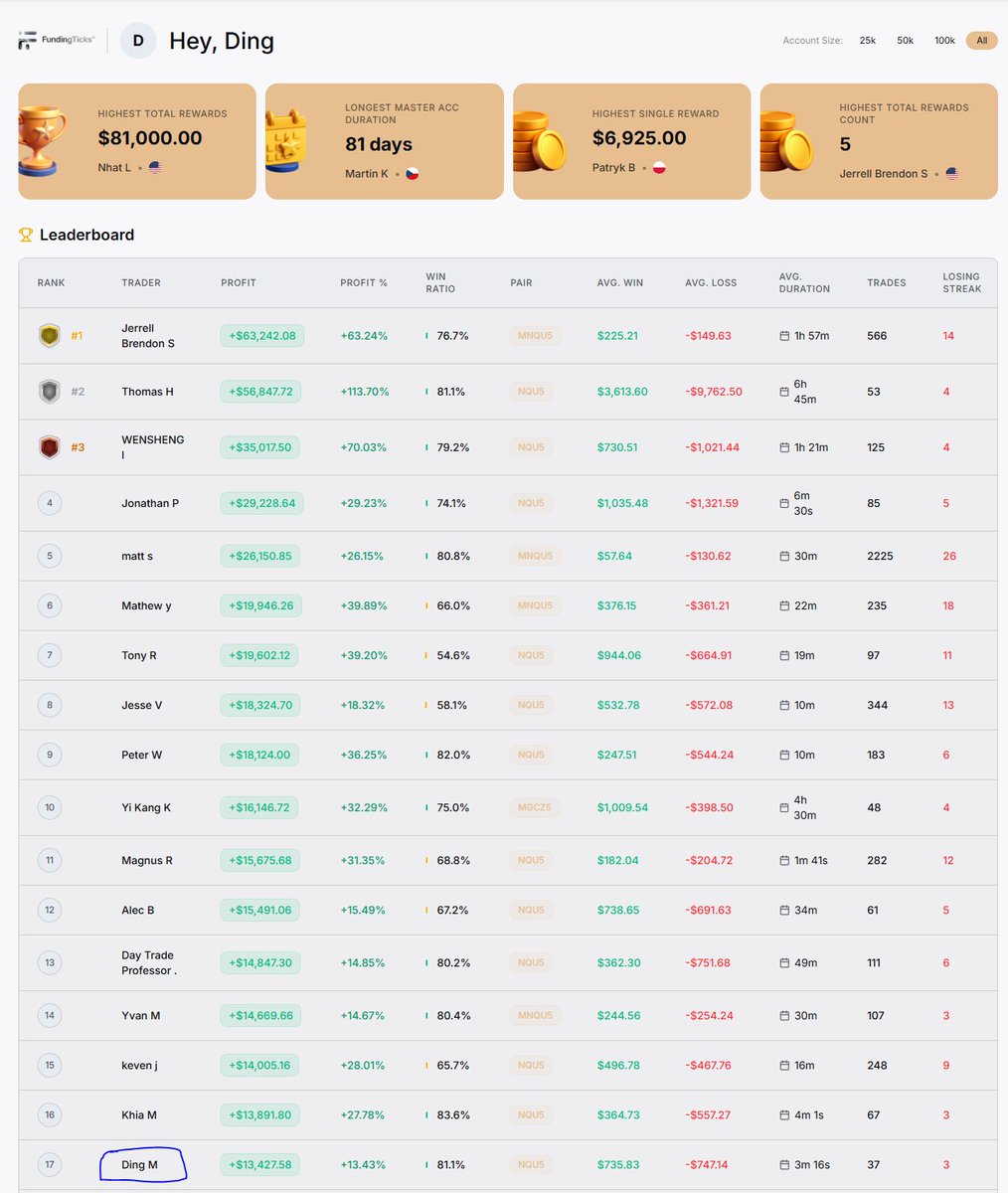Click the trophy icon beside the Leaderboard heading
The width and height of the screenshot is (1008, 1193).
(27, 236)
